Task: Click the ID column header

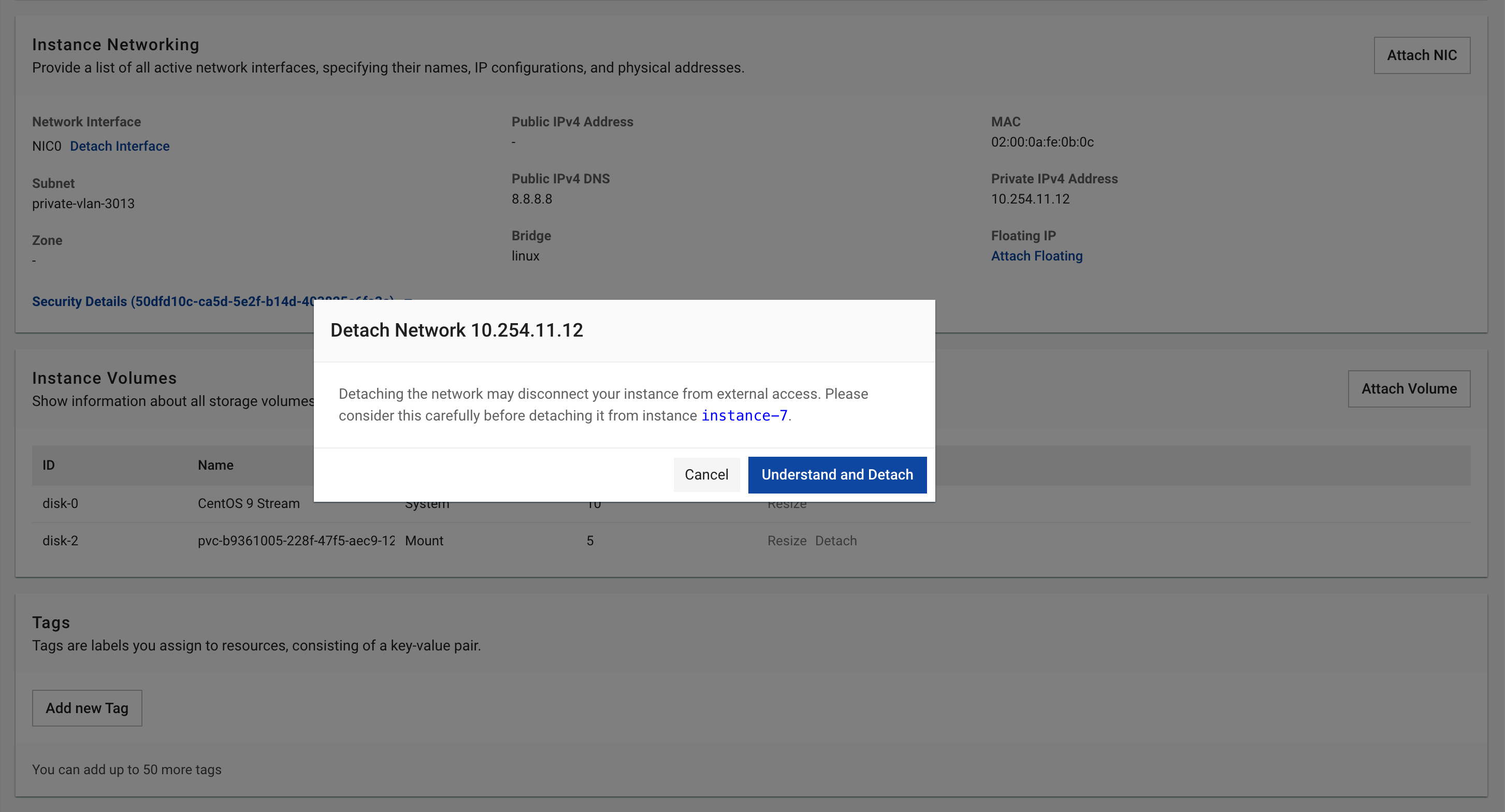Action: pyautogui.click(x=49, y=465)
